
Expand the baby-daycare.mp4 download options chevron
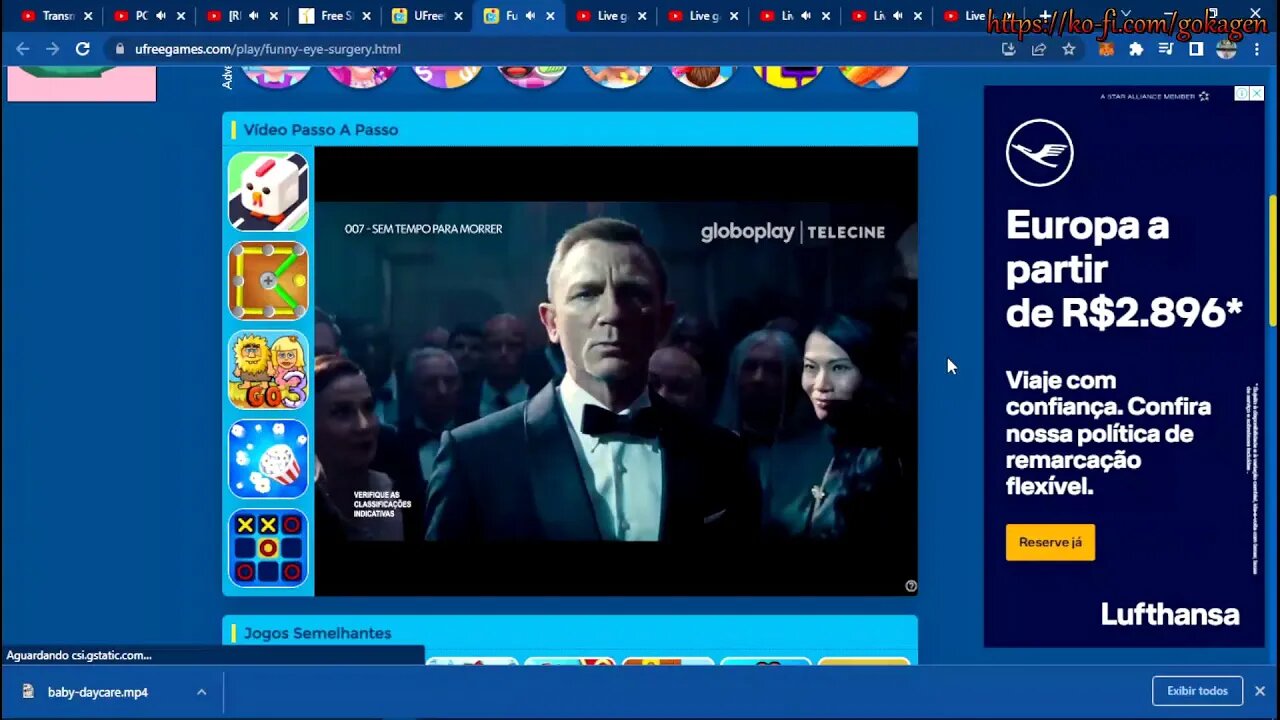[201, 691]
